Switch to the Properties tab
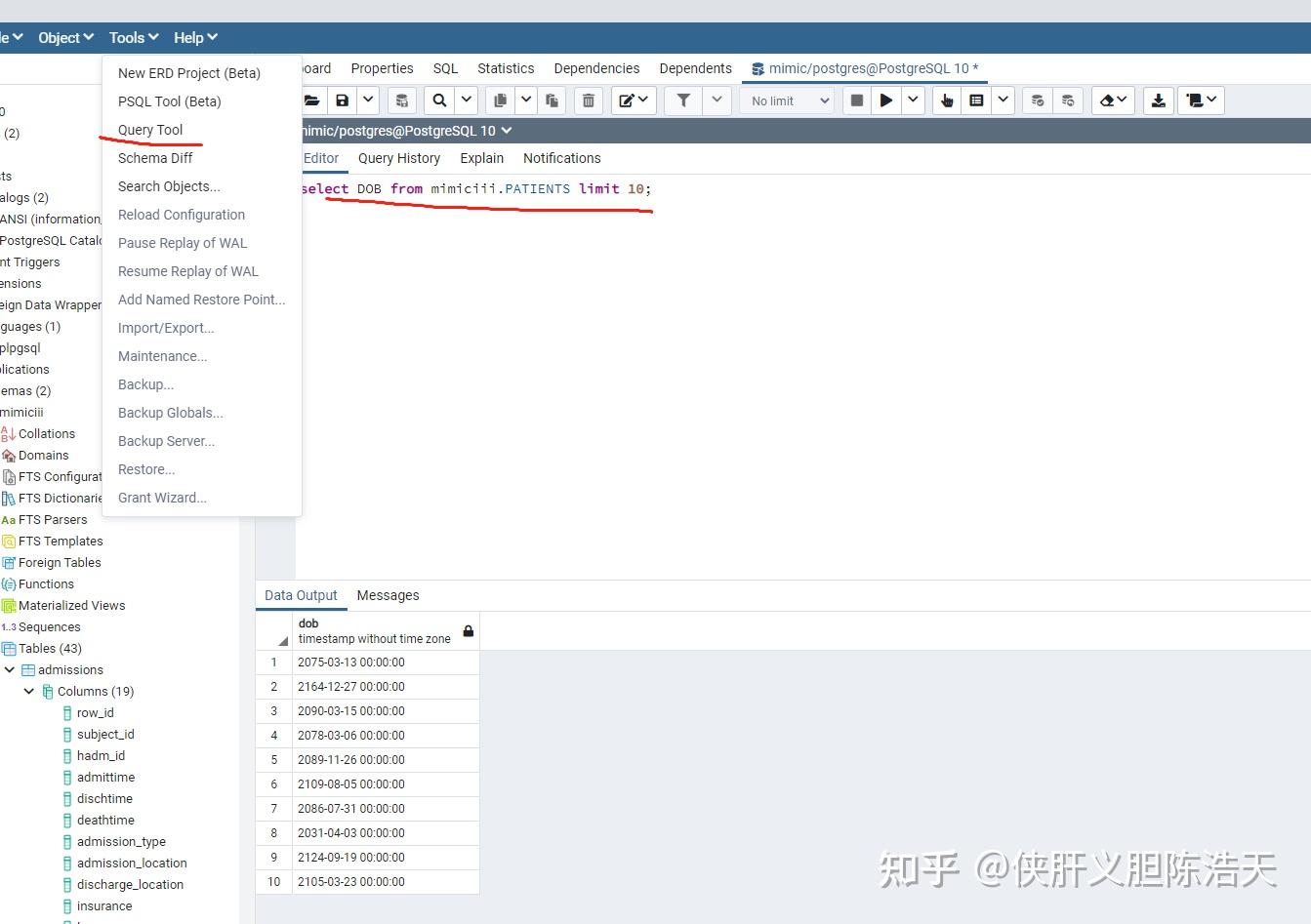Viewport: 1311px width, 924px height. point(382,68)
